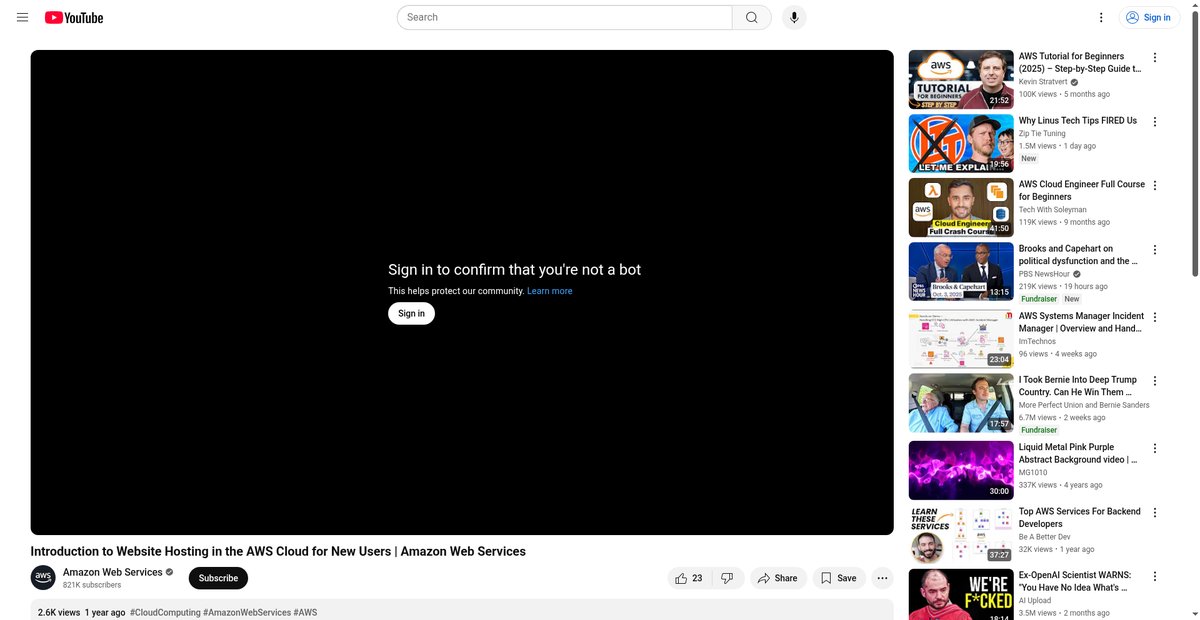Screen dimensions: 1200x620
Task: Open the hamburger guide menu
Action: [22, 17]
